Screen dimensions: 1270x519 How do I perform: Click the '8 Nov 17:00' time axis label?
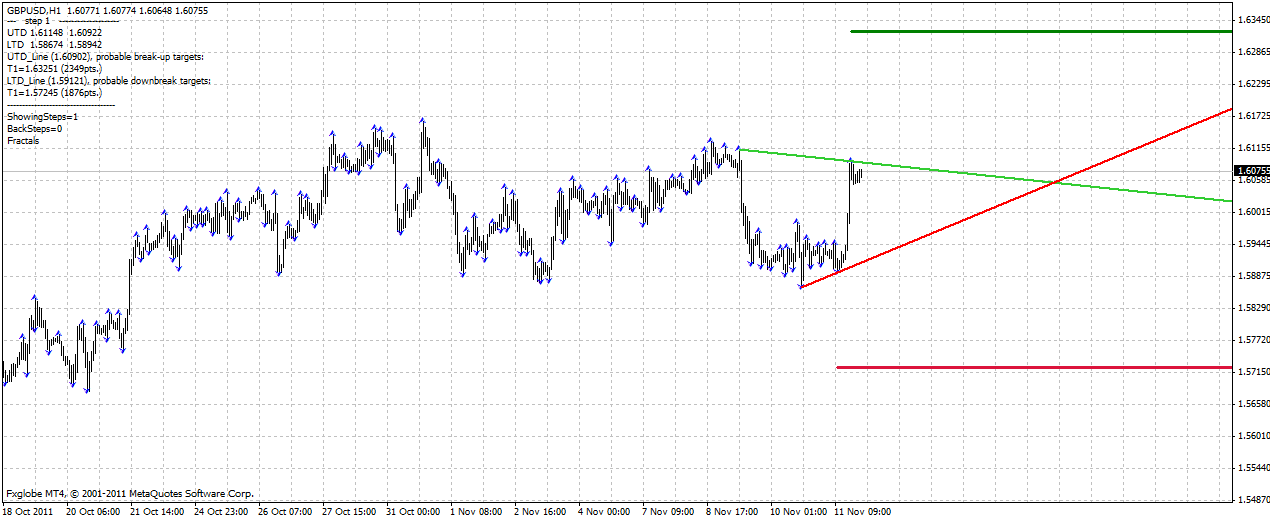click(733, 511)
